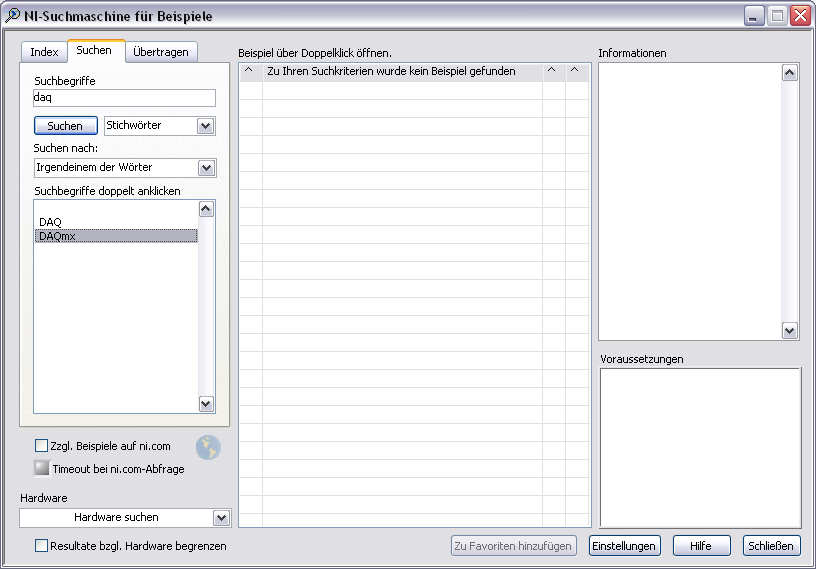The height and width of the screenshot is (569, 816).
Task: Toggle 'Resultate bzgl. Hardware begrenzen' checkbox
Action: coord(41,546)
